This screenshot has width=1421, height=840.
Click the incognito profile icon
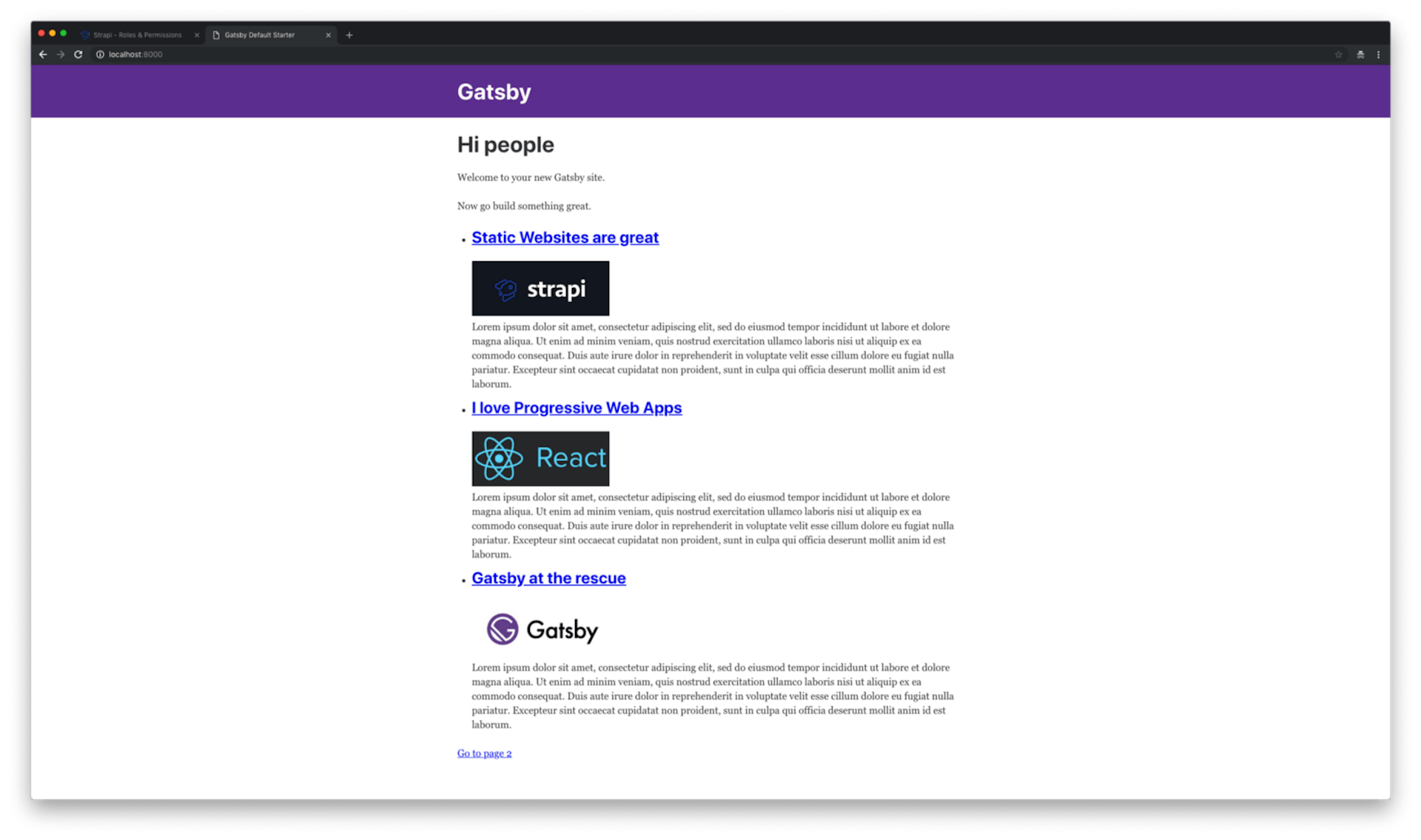pos(1360,54)
